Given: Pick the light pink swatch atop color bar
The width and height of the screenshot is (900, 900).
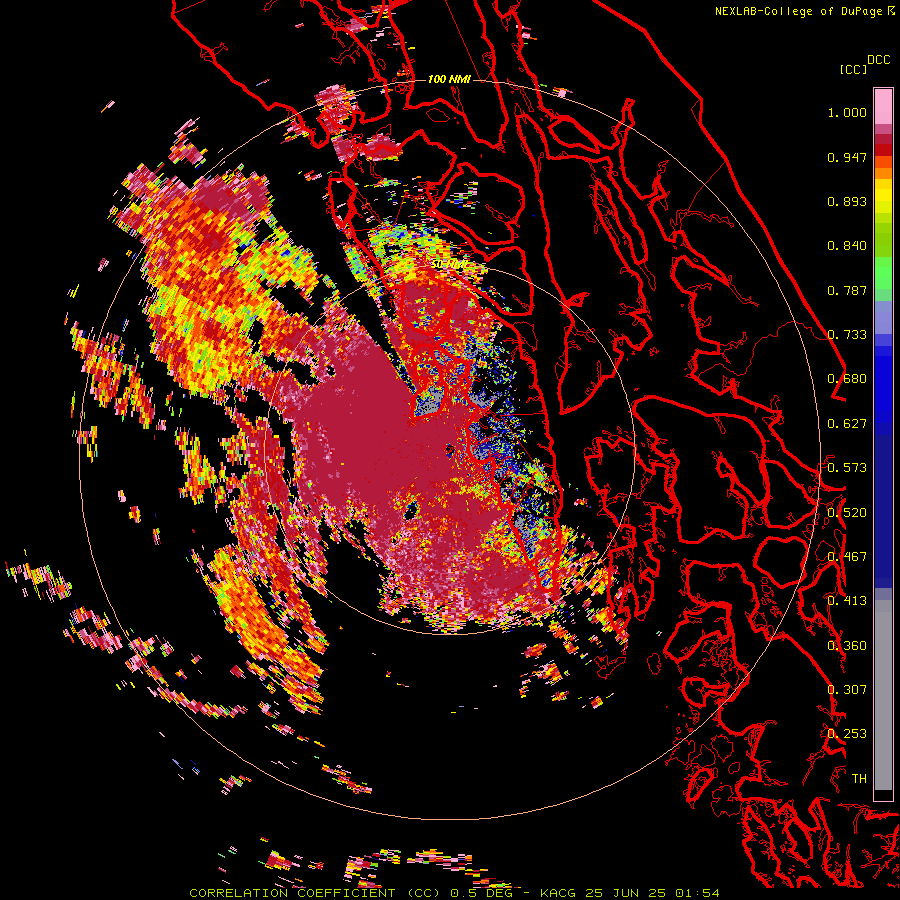Looking at the screenshot, I should coord(883,106).
